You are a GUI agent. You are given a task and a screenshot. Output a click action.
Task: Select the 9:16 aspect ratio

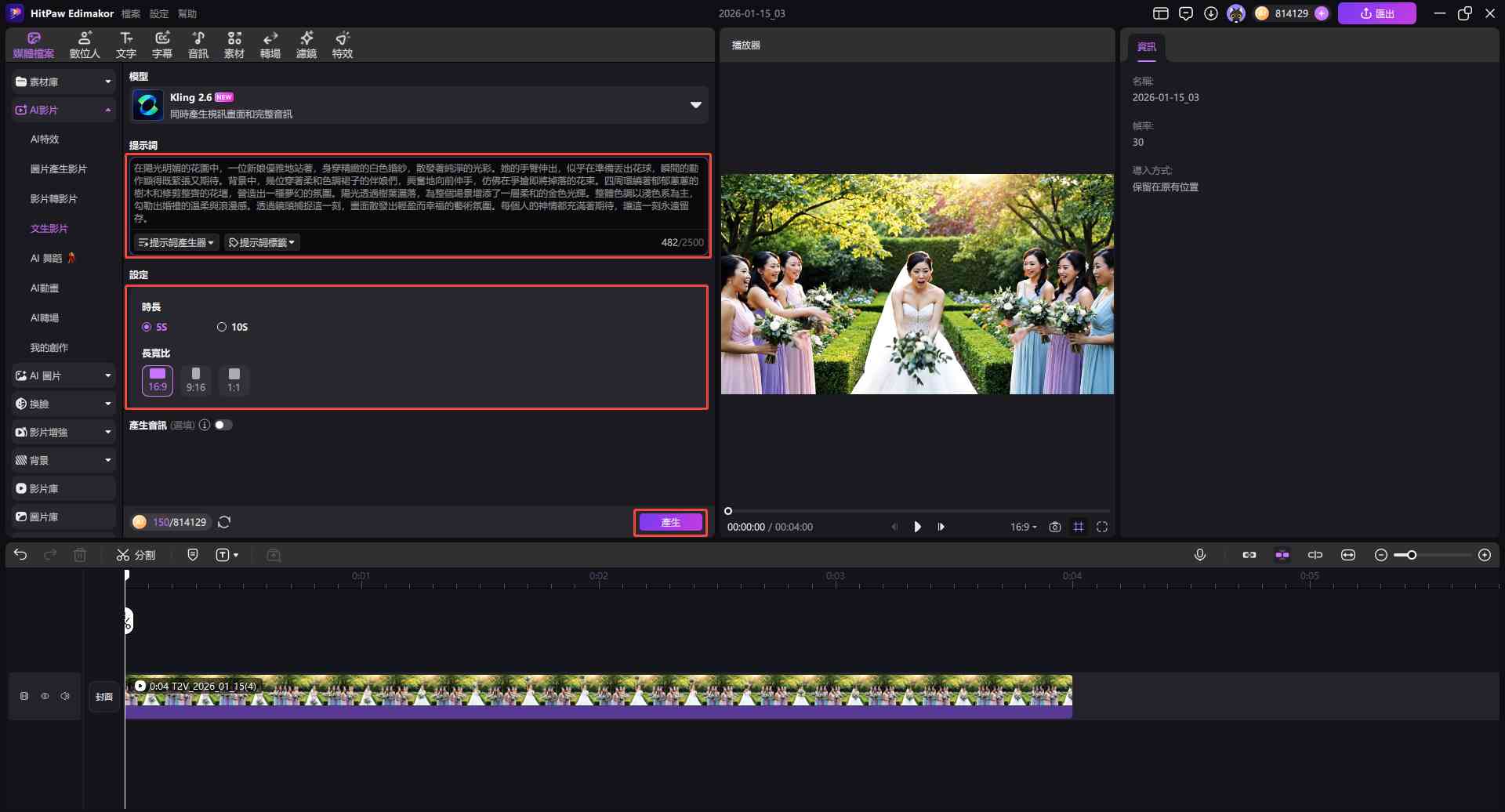pos(195,380)
